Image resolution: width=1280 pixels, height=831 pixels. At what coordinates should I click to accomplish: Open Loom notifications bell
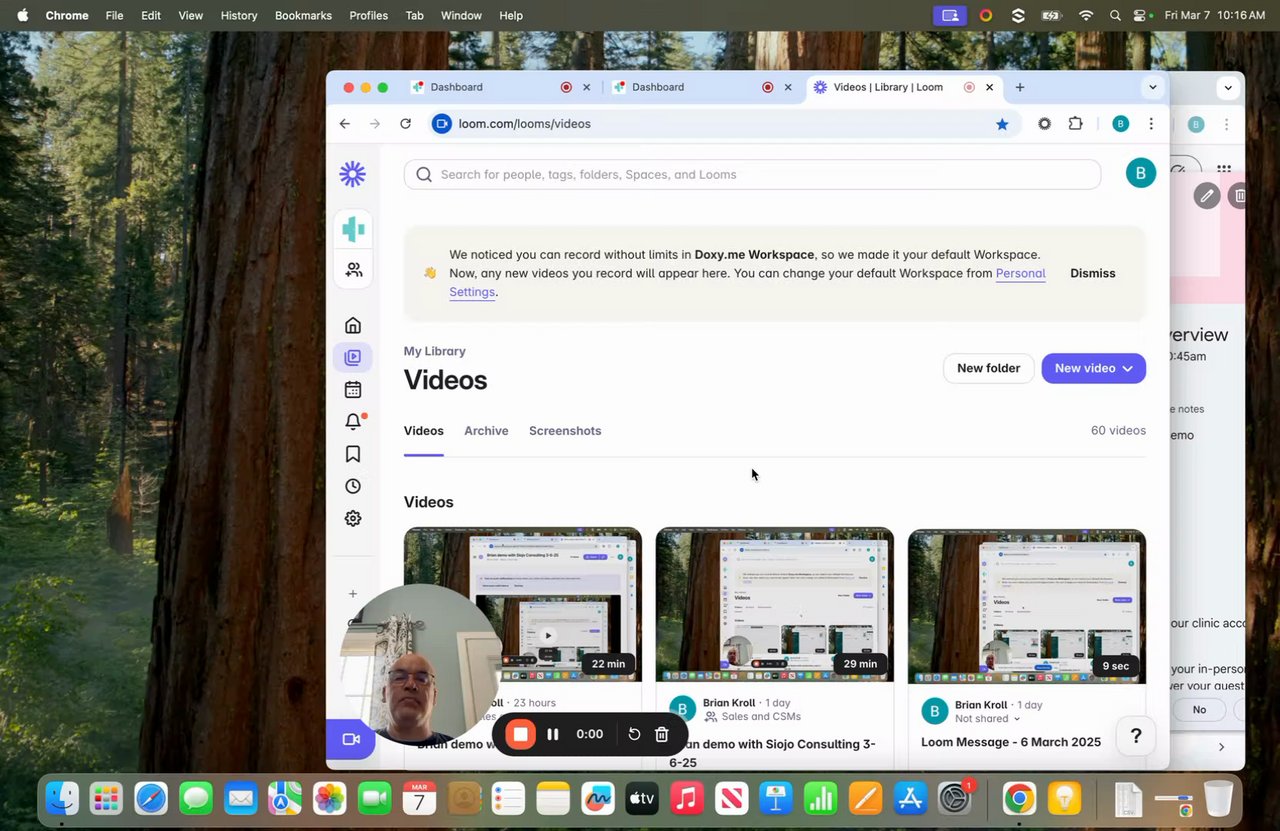353,422
